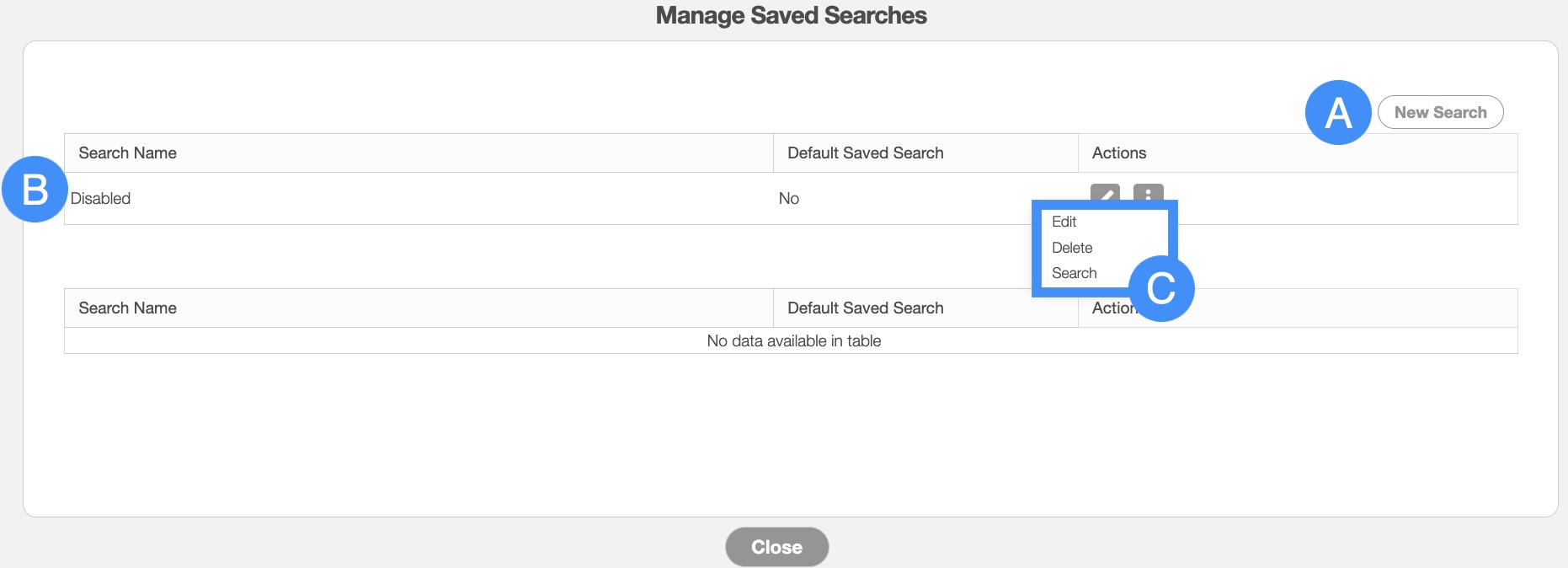The width and height of the screenshot is (1568, 568).
Task: Click the blue C callout marker
Action: 1161,289
